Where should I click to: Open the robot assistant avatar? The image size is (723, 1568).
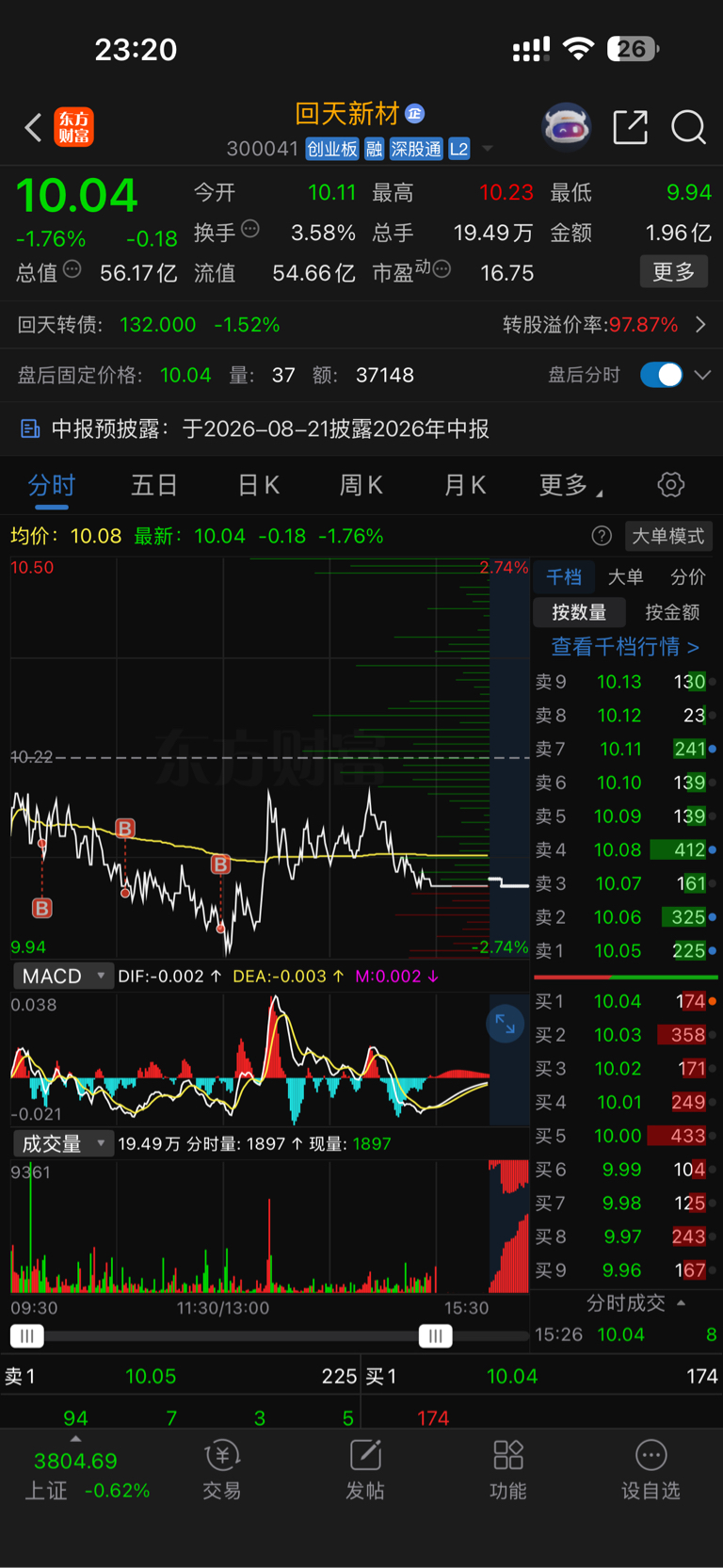coord(566,127)
